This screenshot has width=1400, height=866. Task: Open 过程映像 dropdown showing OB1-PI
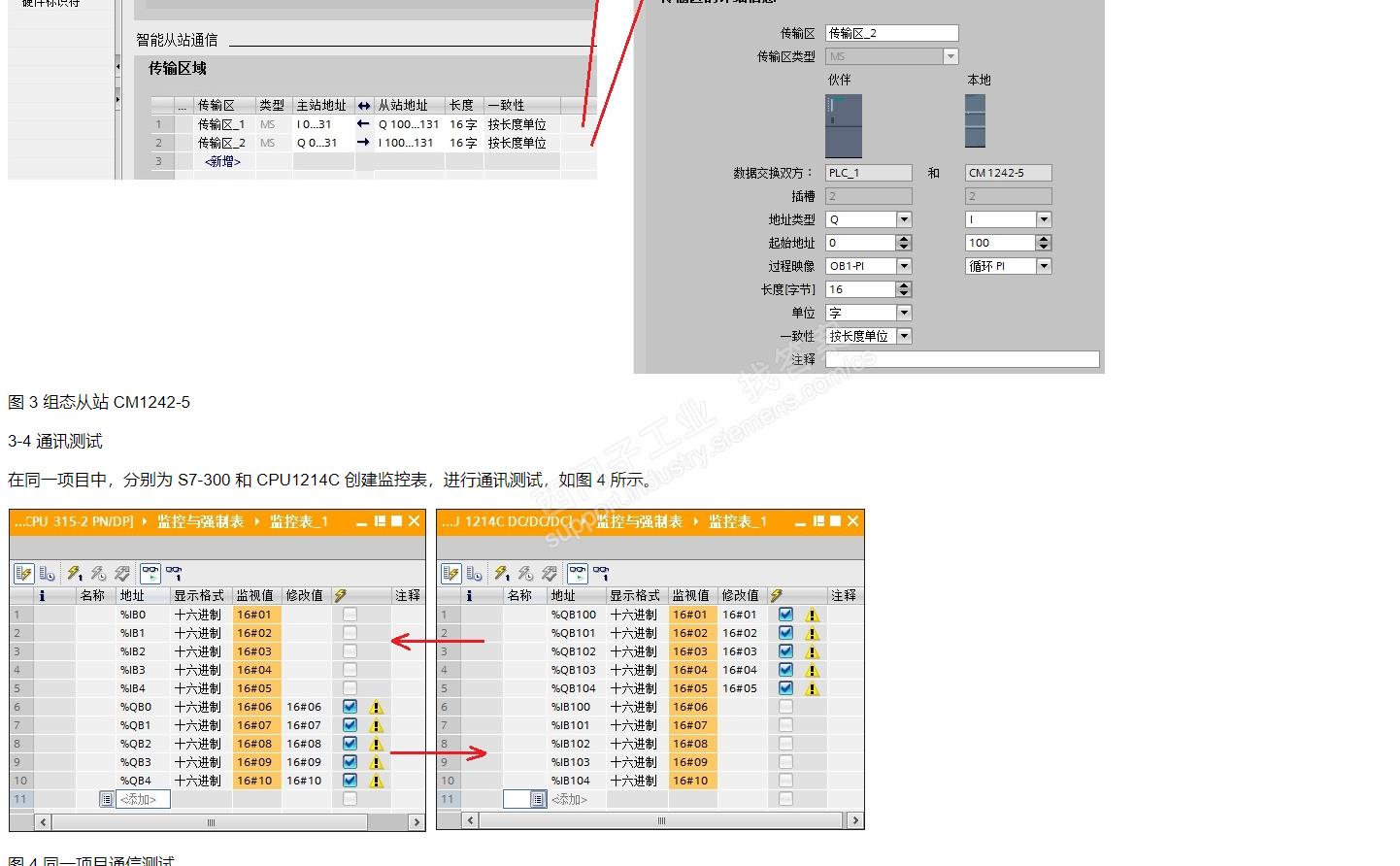904,266
